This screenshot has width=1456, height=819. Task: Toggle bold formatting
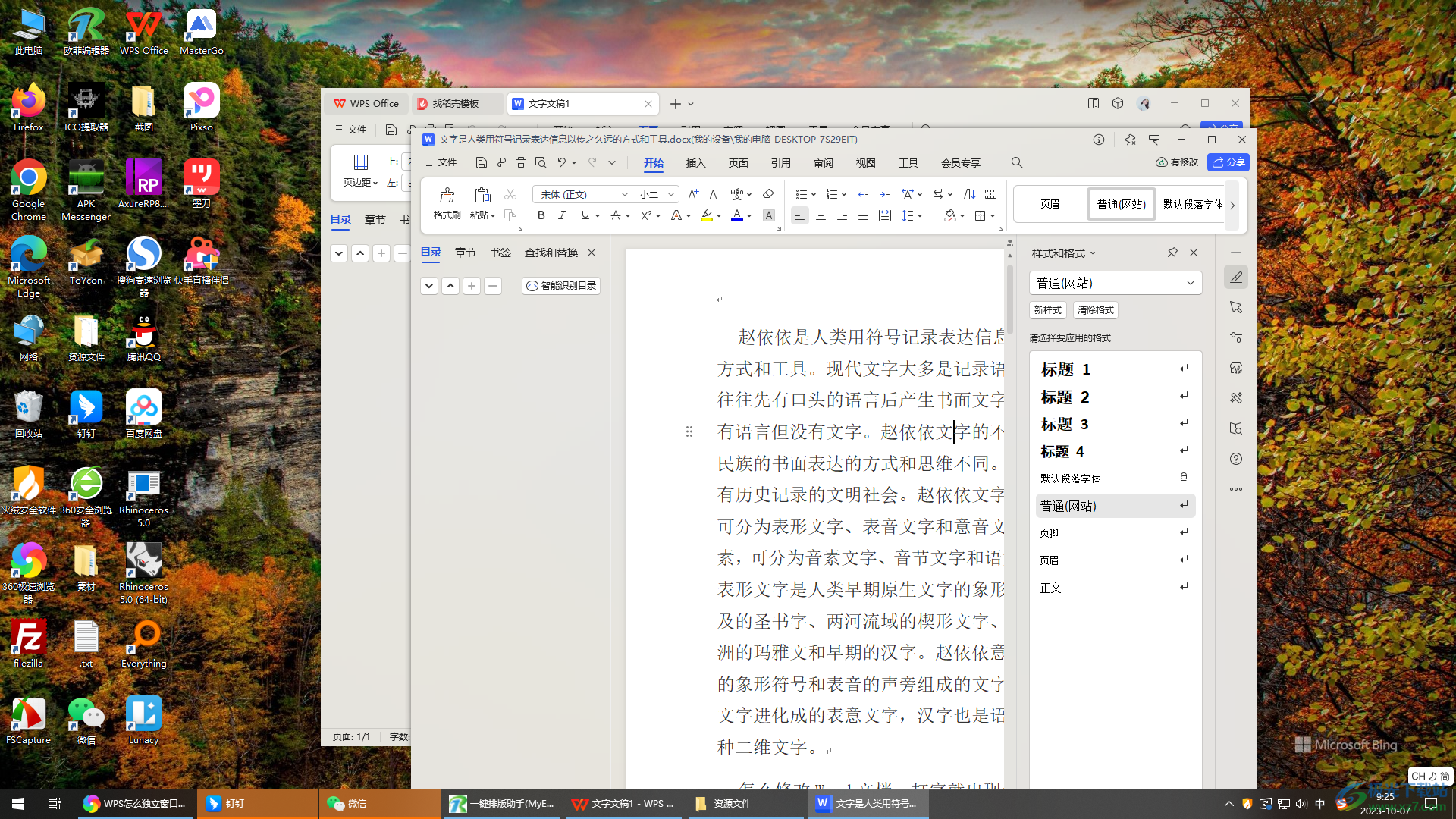coord(541,215)
